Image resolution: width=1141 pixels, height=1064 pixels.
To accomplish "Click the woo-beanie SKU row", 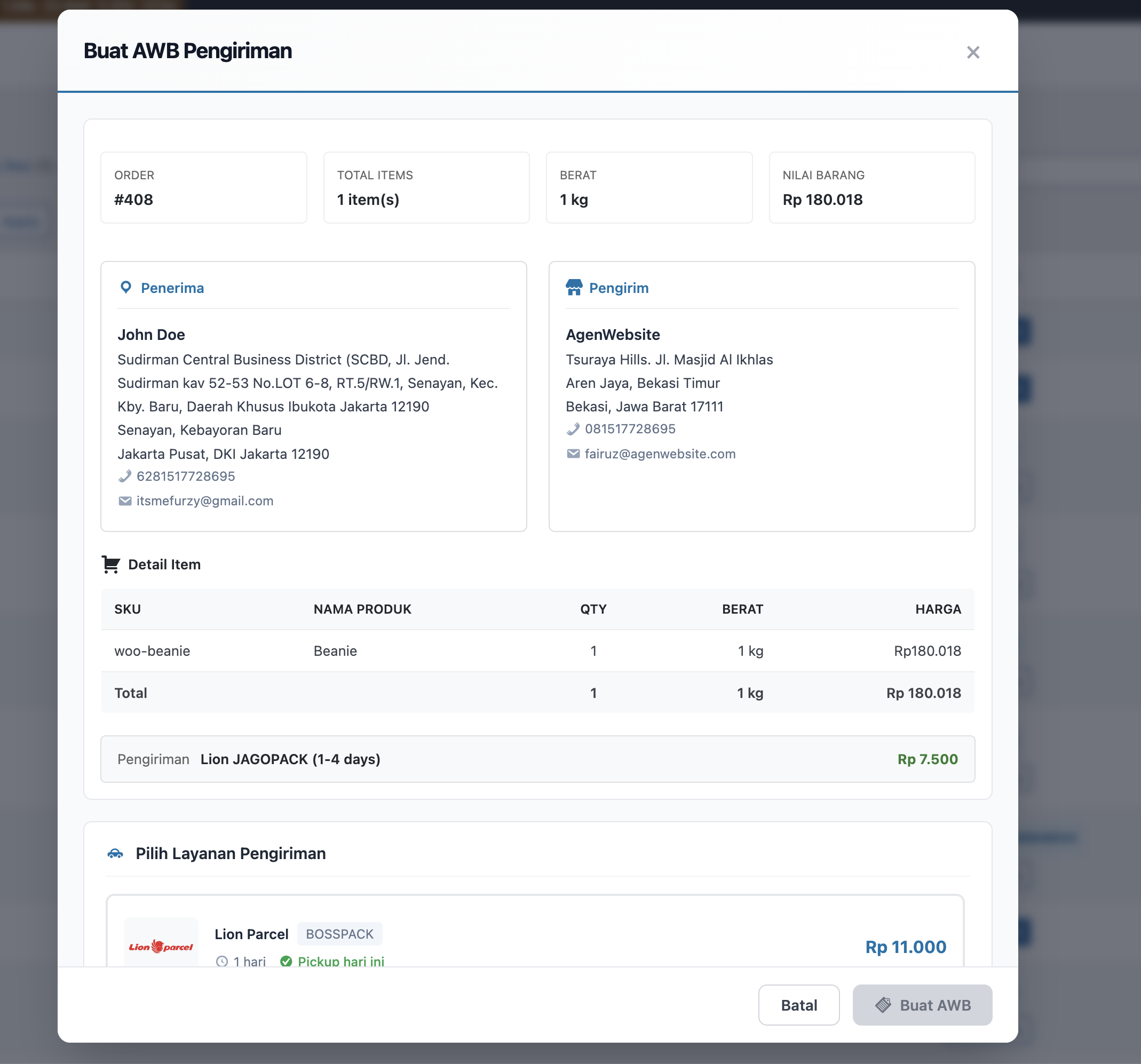I will pos(152,651).
